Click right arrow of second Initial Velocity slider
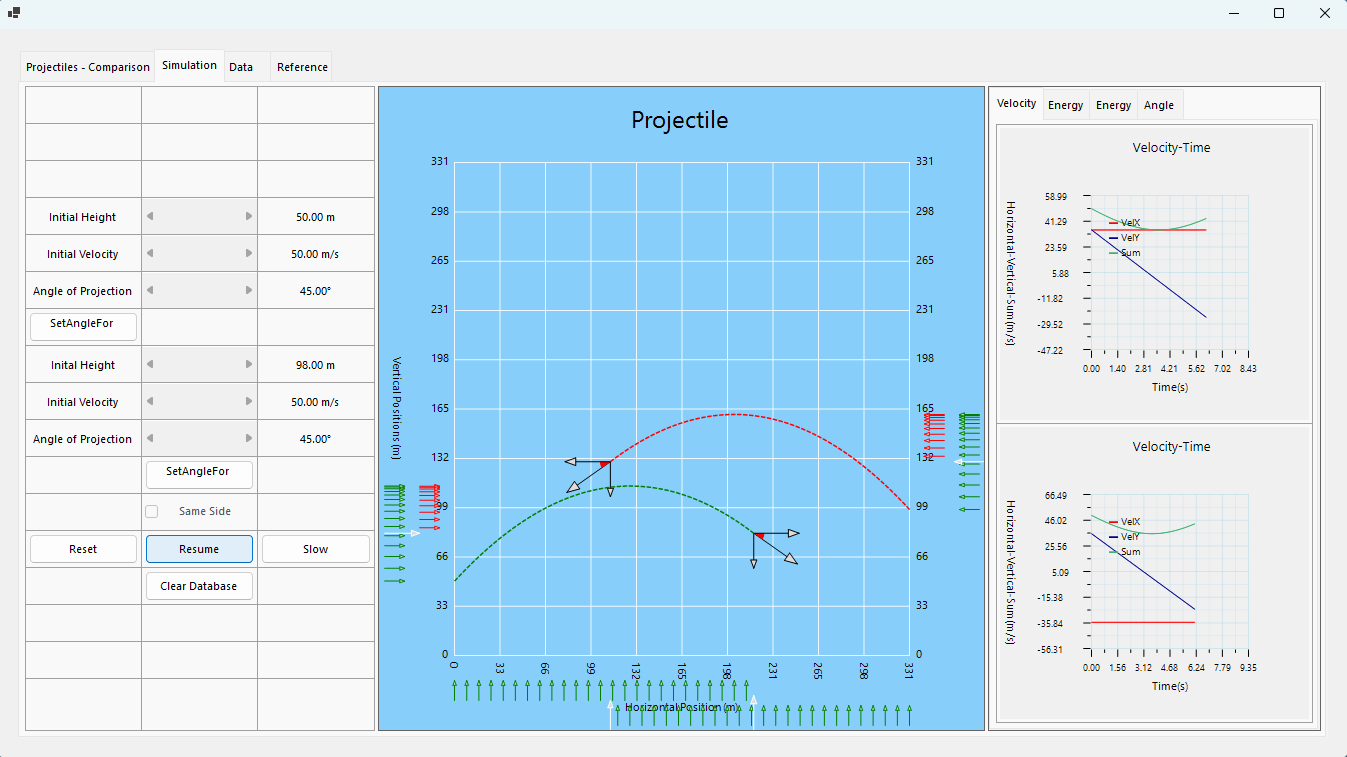This screenshot has width=1347, height=757. tap(249, 401)
